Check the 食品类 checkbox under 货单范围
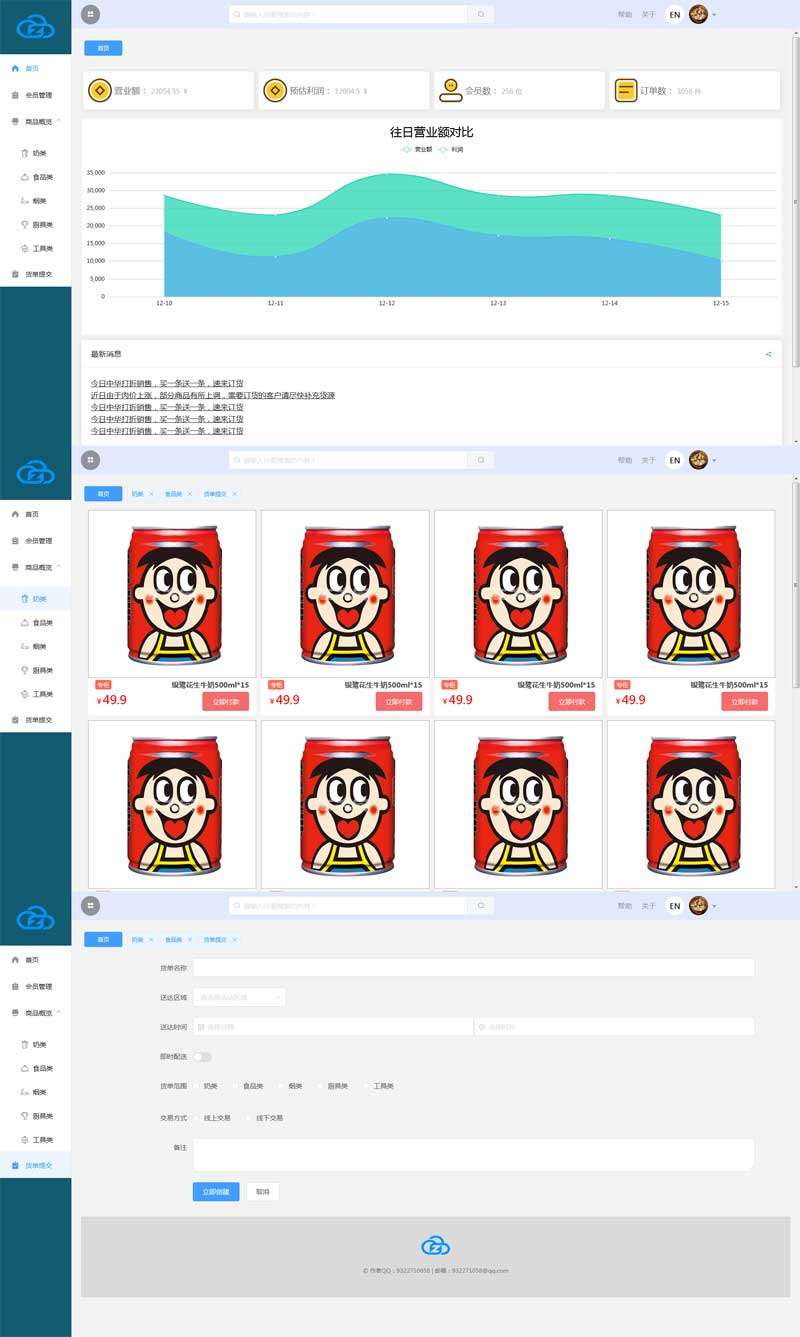800x1337 pixels. pos(236,1086)
